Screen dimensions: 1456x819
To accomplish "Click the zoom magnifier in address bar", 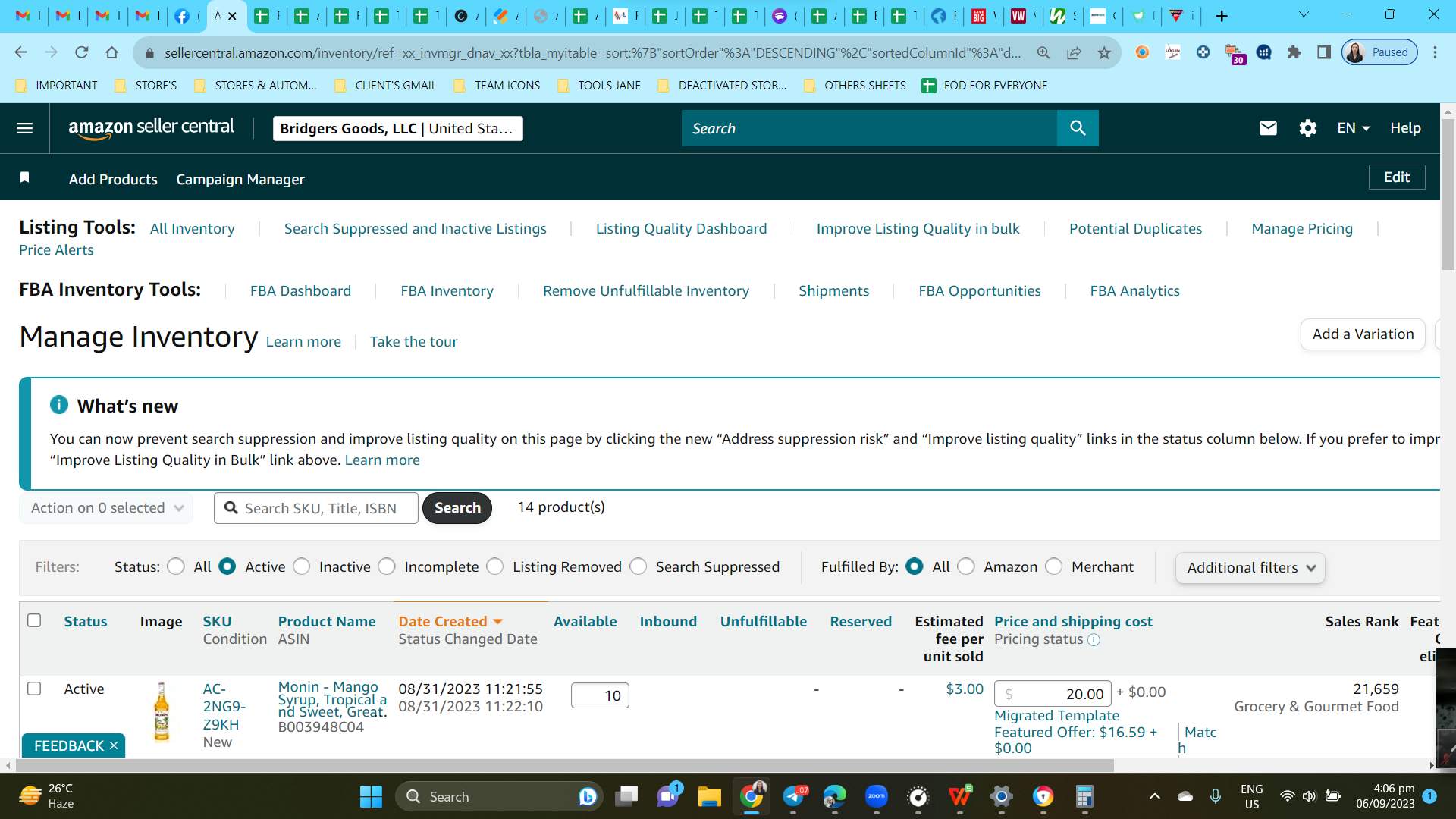I will (1043, 52).
